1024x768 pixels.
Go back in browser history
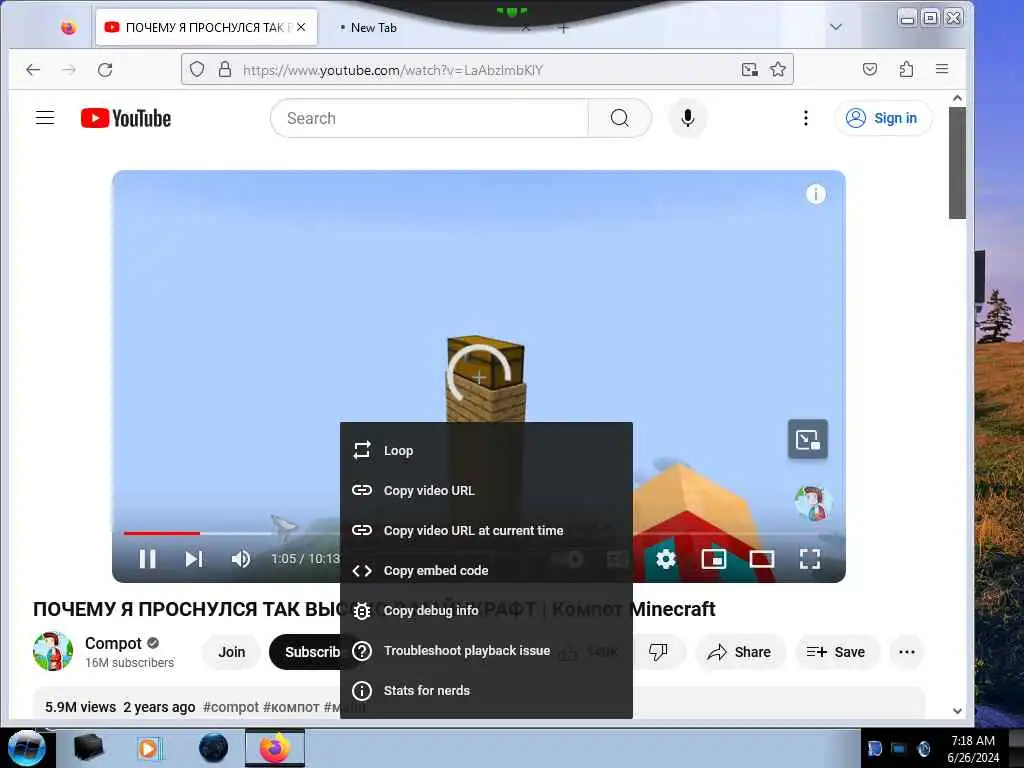click(x=33, y=69)
